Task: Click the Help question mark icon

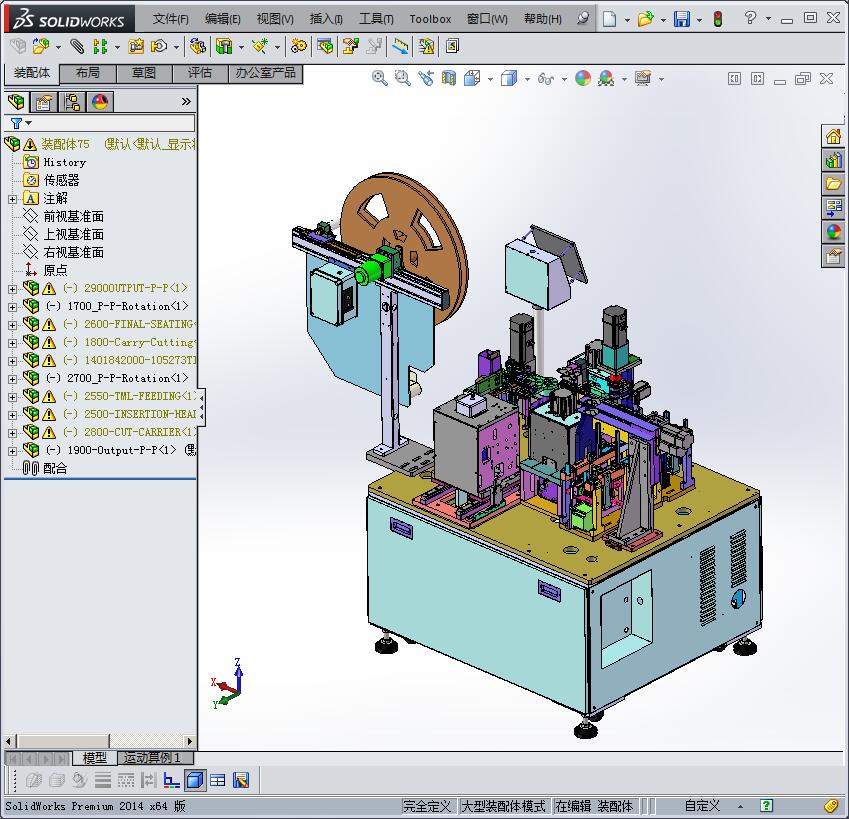Action: (x=750, y=18)
